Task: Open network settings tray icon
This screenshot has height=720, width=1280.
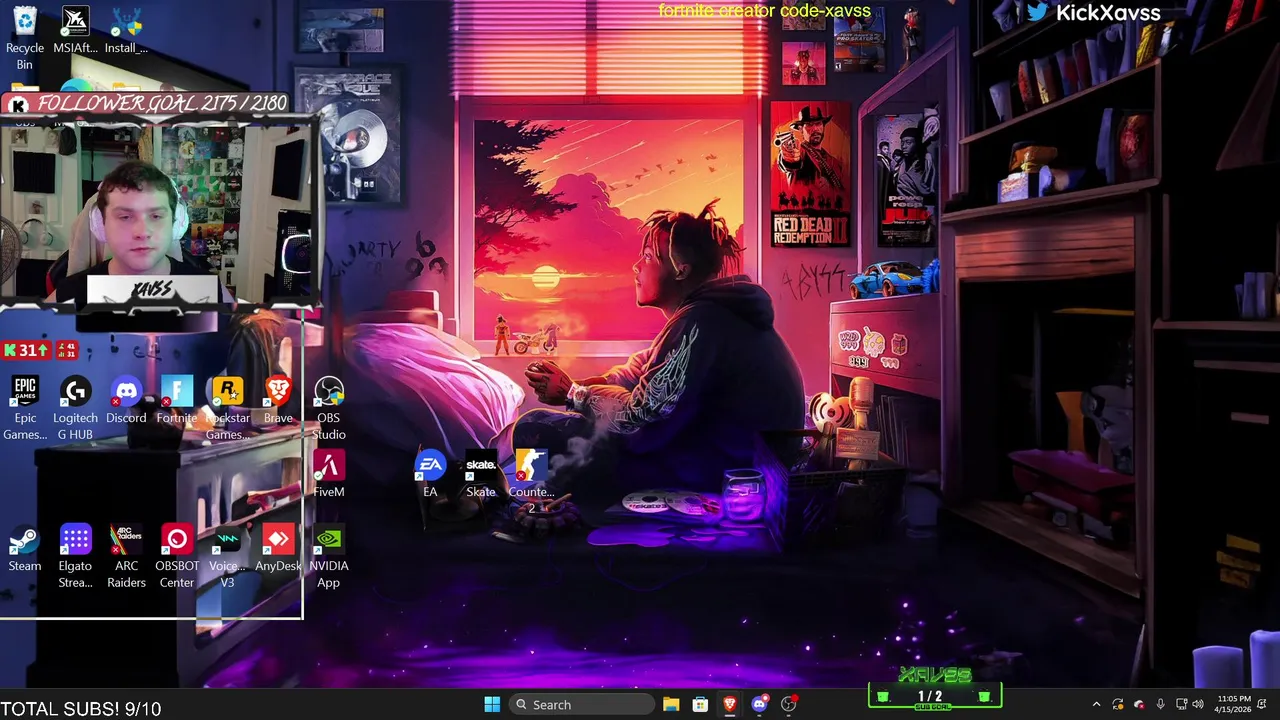Action: pyautogui.click(x=1181, y=704)
